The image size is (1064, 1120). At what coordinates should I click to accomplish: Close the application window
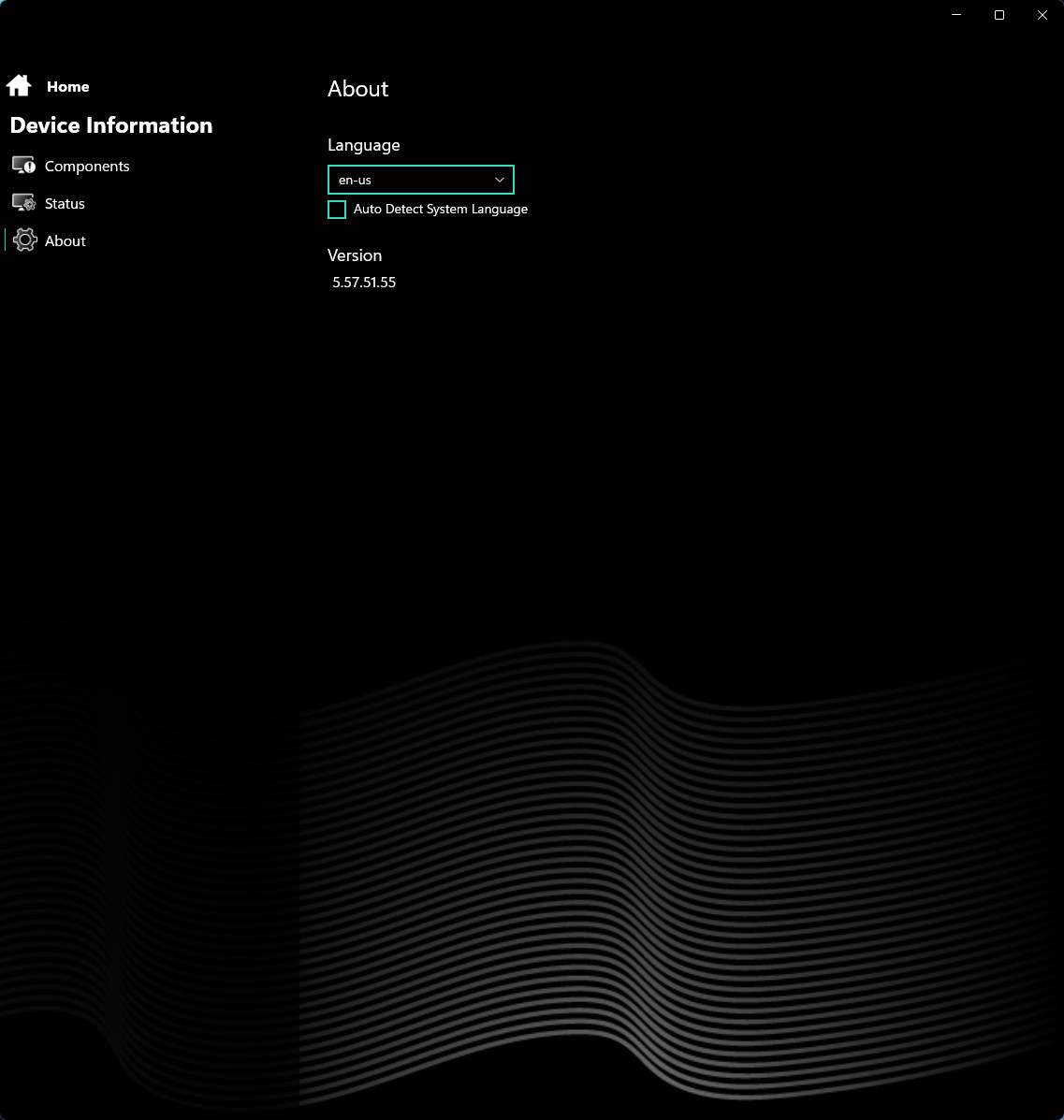coord(1042,15)
